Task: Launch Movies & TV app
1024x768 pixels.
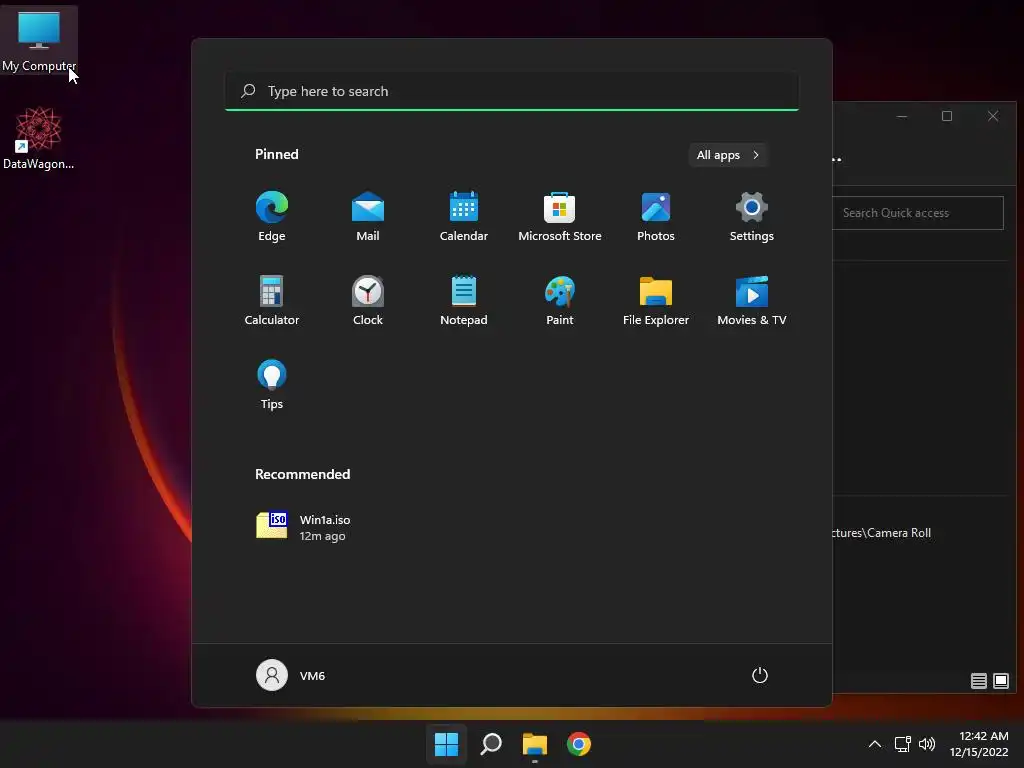Action: pos(752,300)
